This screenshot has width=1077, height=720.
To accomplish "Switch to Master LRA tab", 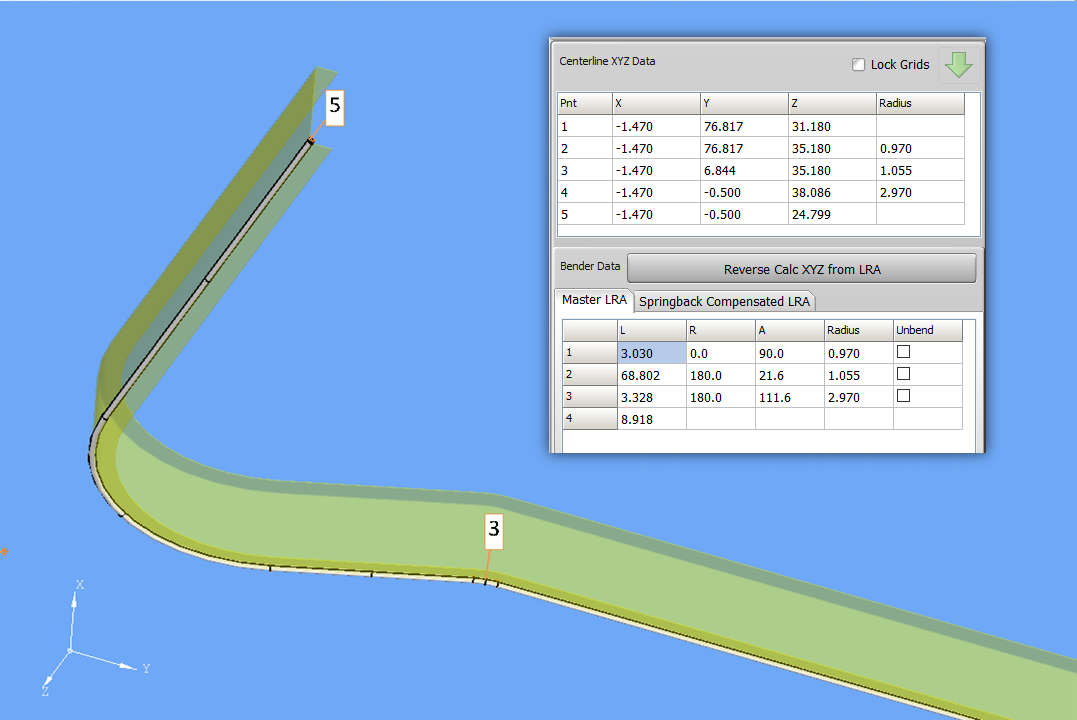I will click(x=594, y=300).
